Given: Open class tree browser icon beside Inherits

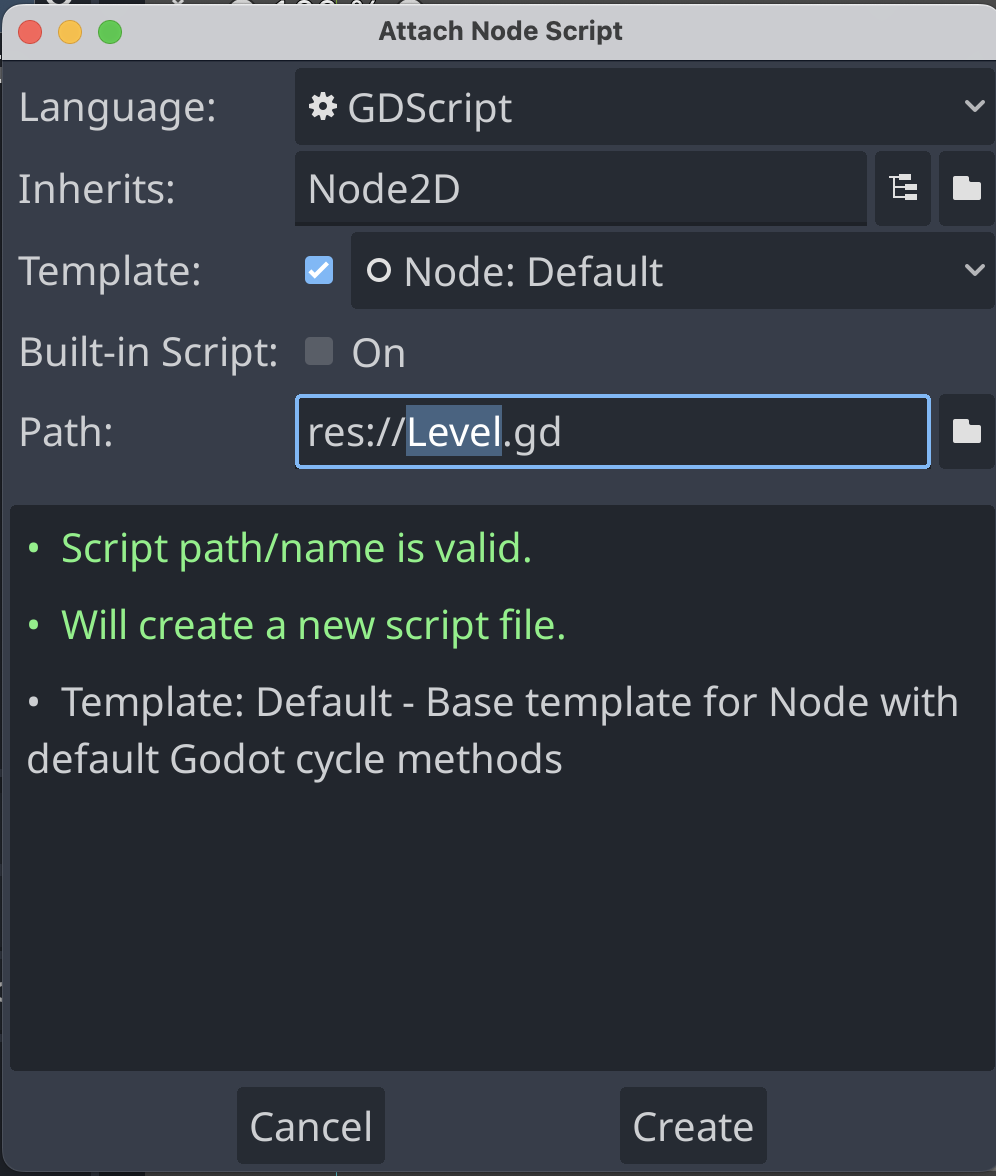Looking at the screenshot, I should pos(903,188).
